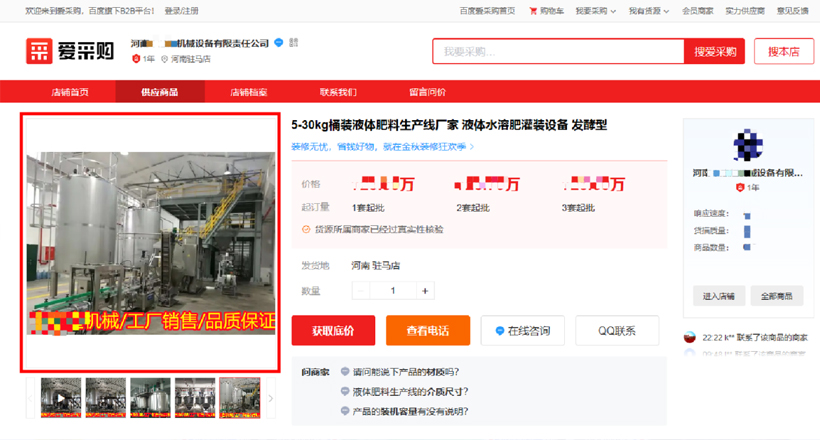Open the 购物车 shopping cart
The height and width of the screenshot is (440, 820).
[x=546, y=11]
